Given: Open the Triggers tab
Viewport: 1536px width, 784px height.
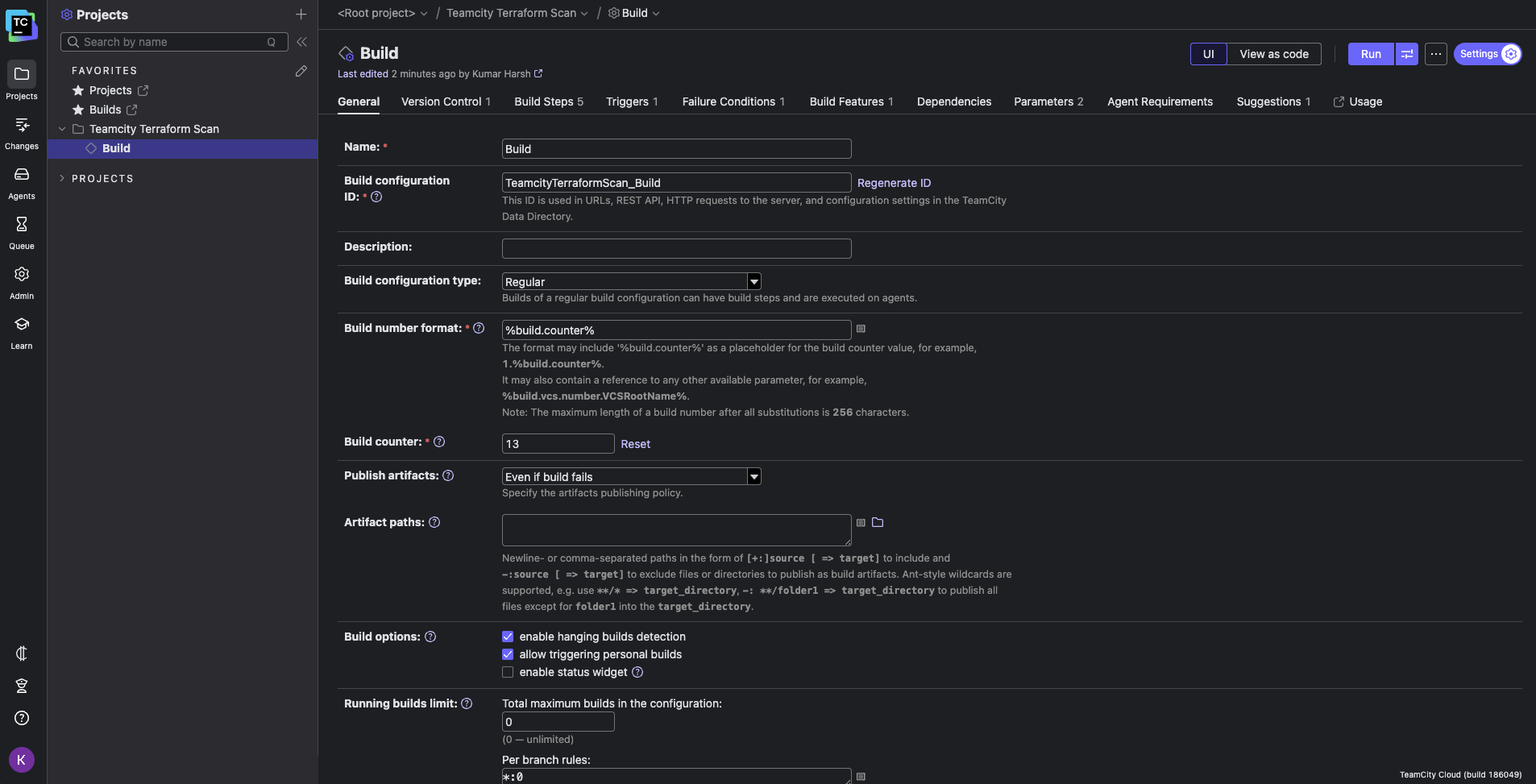Looking at the screenshot, I should [x=632, y=102].
